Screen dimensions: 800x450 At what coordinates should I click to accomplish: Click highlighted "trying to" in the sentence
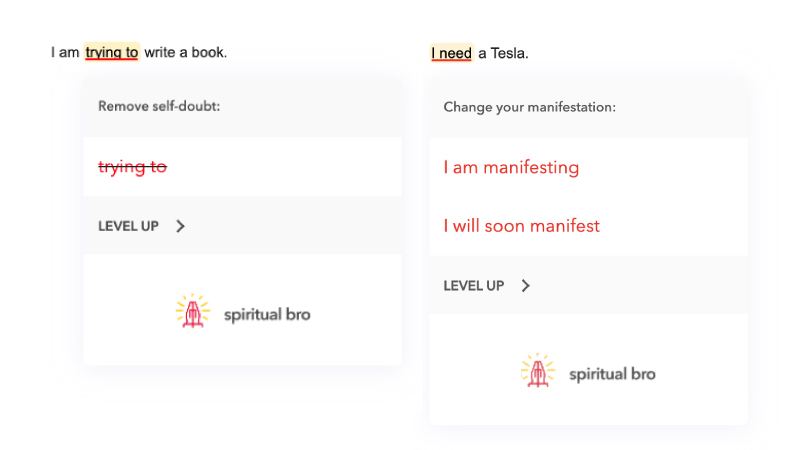pos(112,52)
